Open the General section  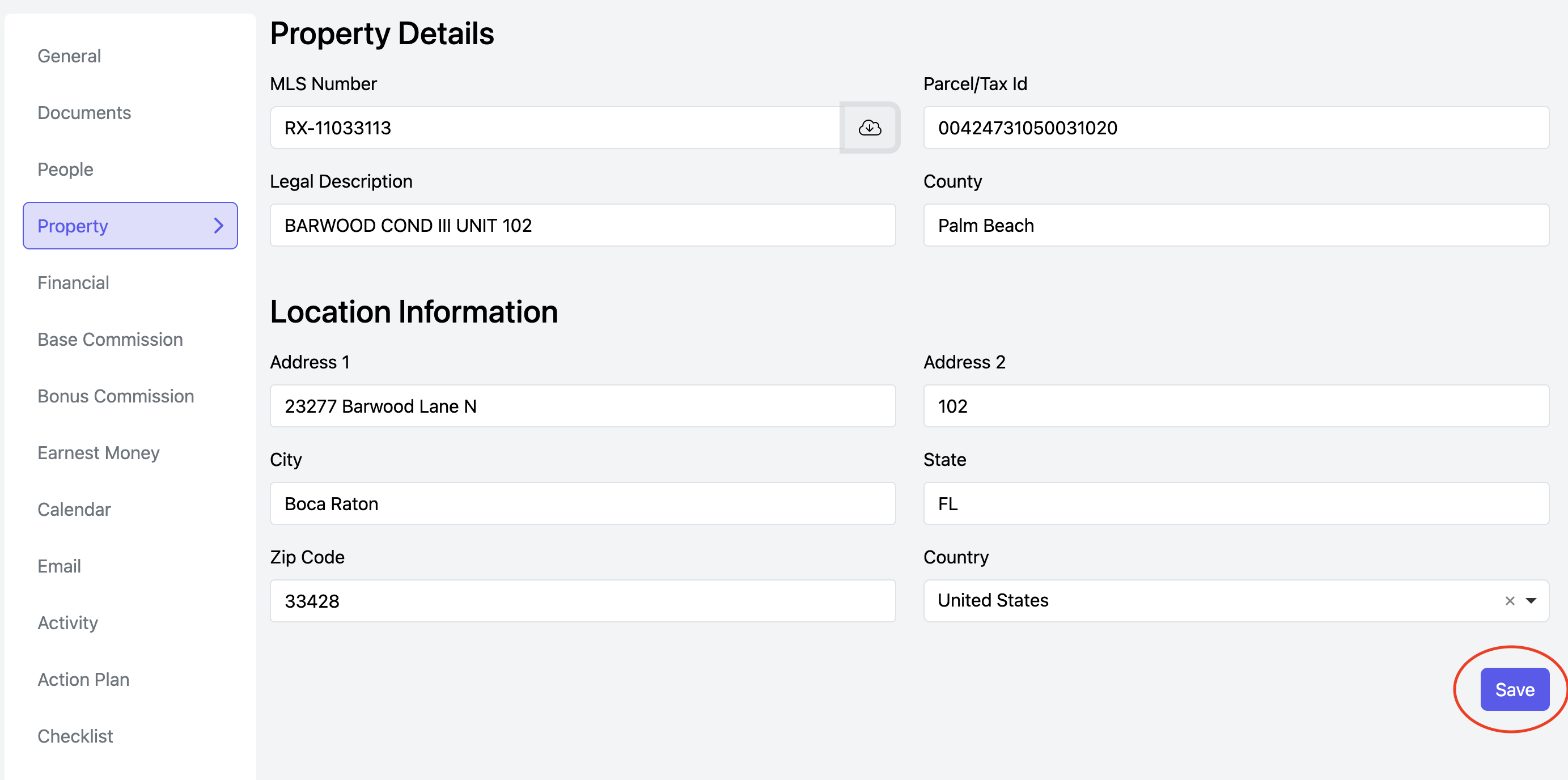tap(69, 56)
